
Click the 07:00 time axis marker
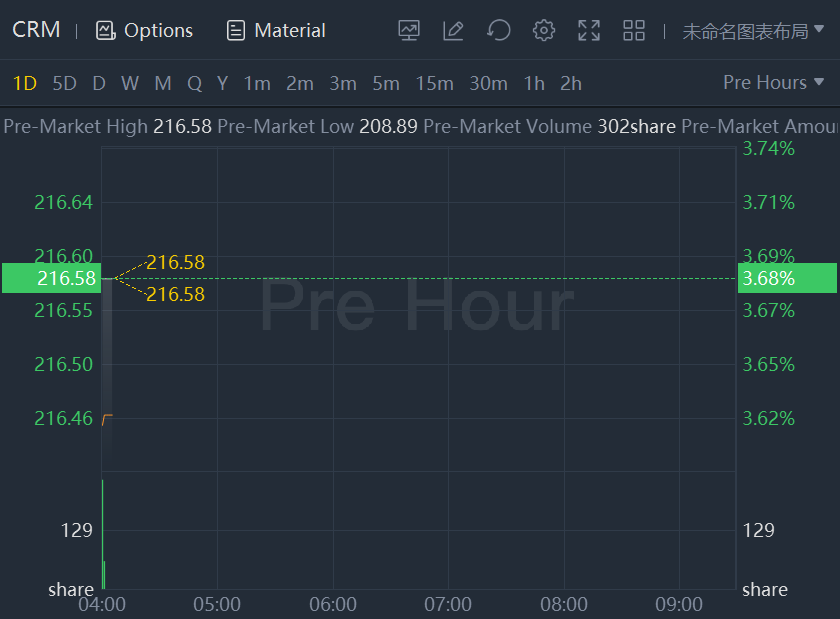click(448, 604)
